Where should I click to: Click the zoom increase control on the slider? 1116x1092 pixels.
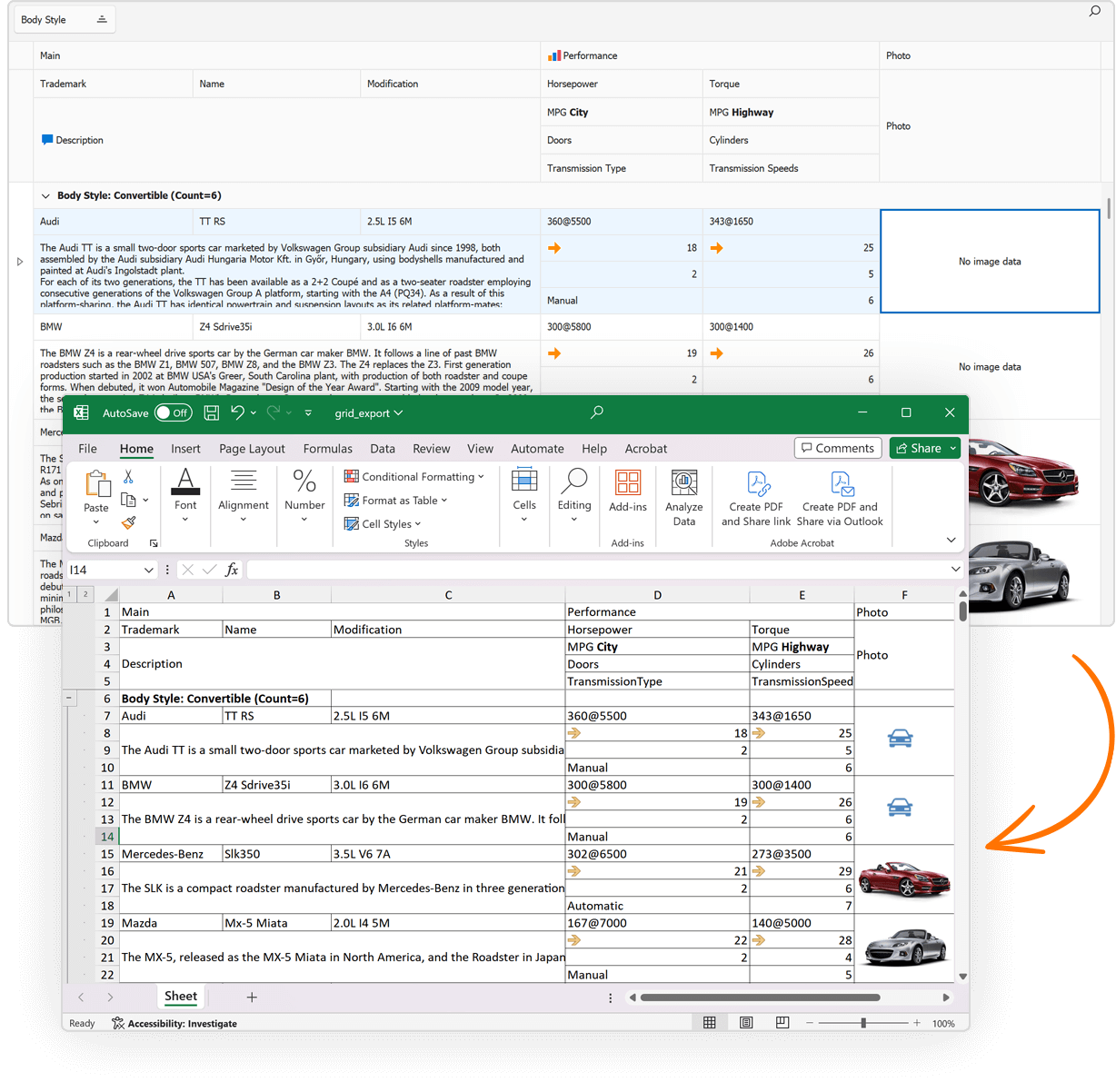(917, 1022)
